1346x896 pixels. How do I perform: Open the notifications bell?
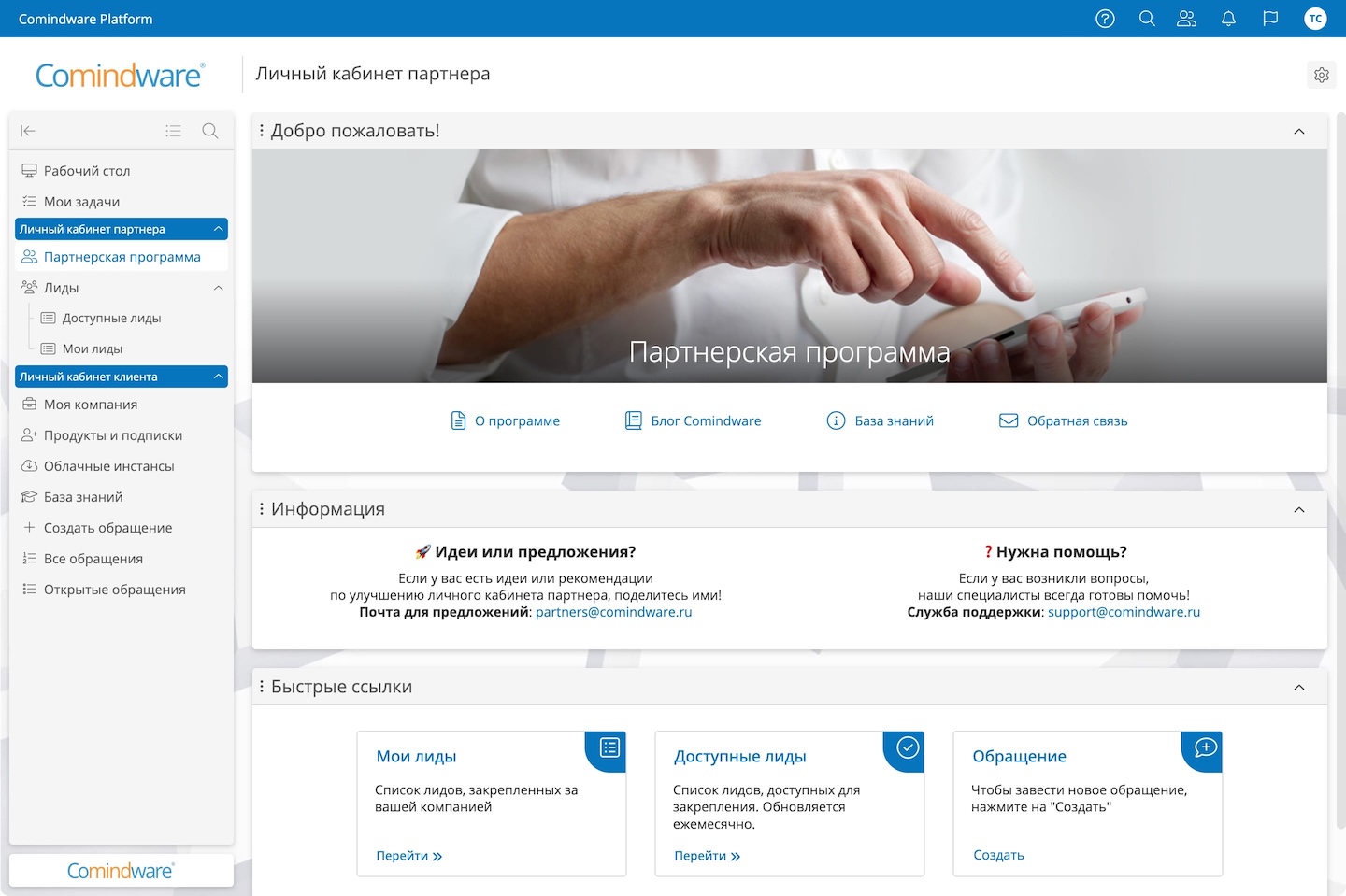(1228, 19)
